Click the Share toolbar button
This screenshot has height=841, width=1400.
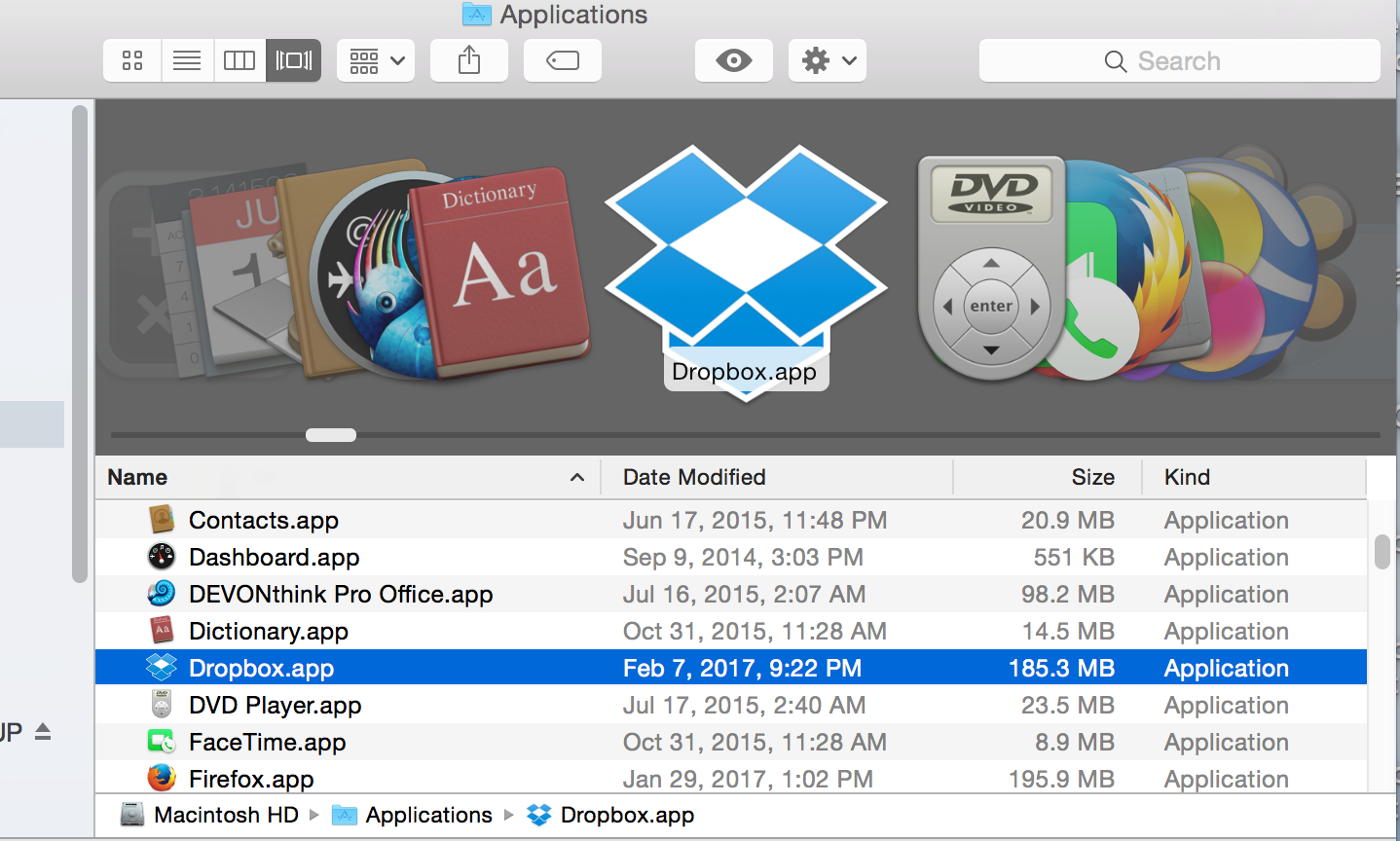[469, 60]
